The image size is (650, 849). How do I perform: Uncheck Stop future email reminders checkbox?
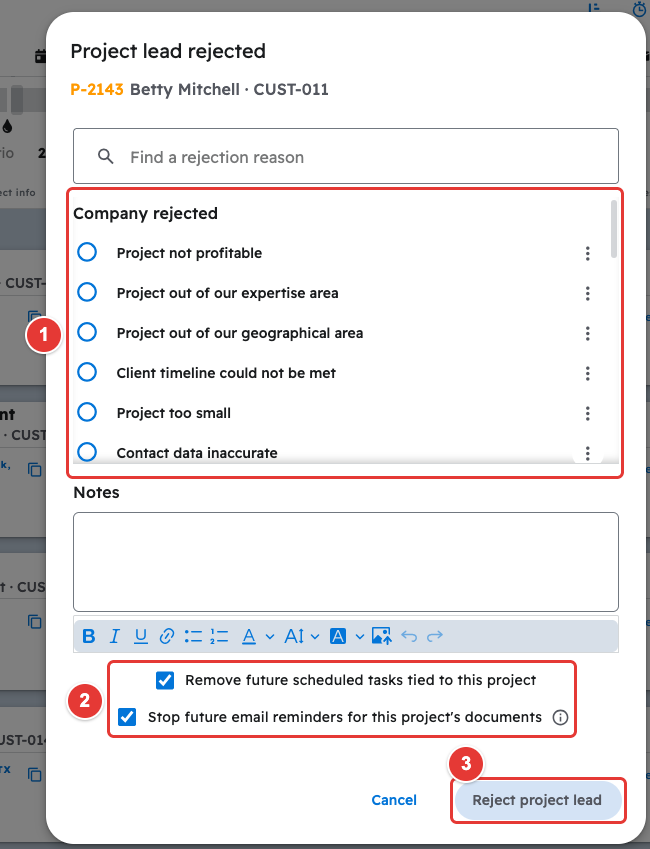127,717
